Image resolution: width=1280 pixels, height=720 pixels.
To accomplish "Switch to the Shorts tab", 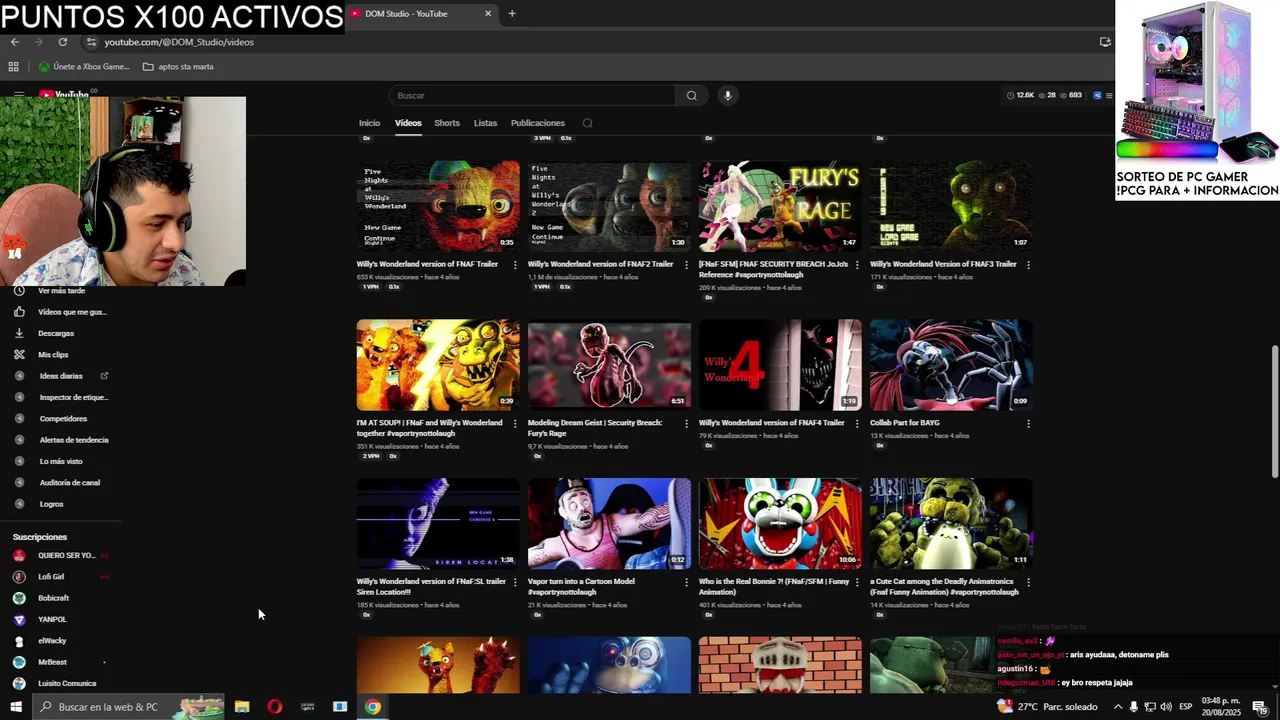I will click(447, 123).
